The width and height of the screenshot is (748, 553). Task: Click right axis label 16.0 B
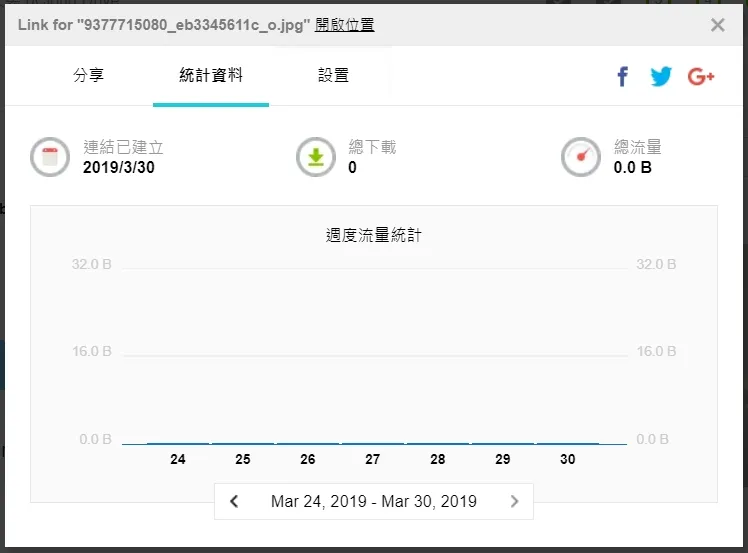click(x=656, y=352)
